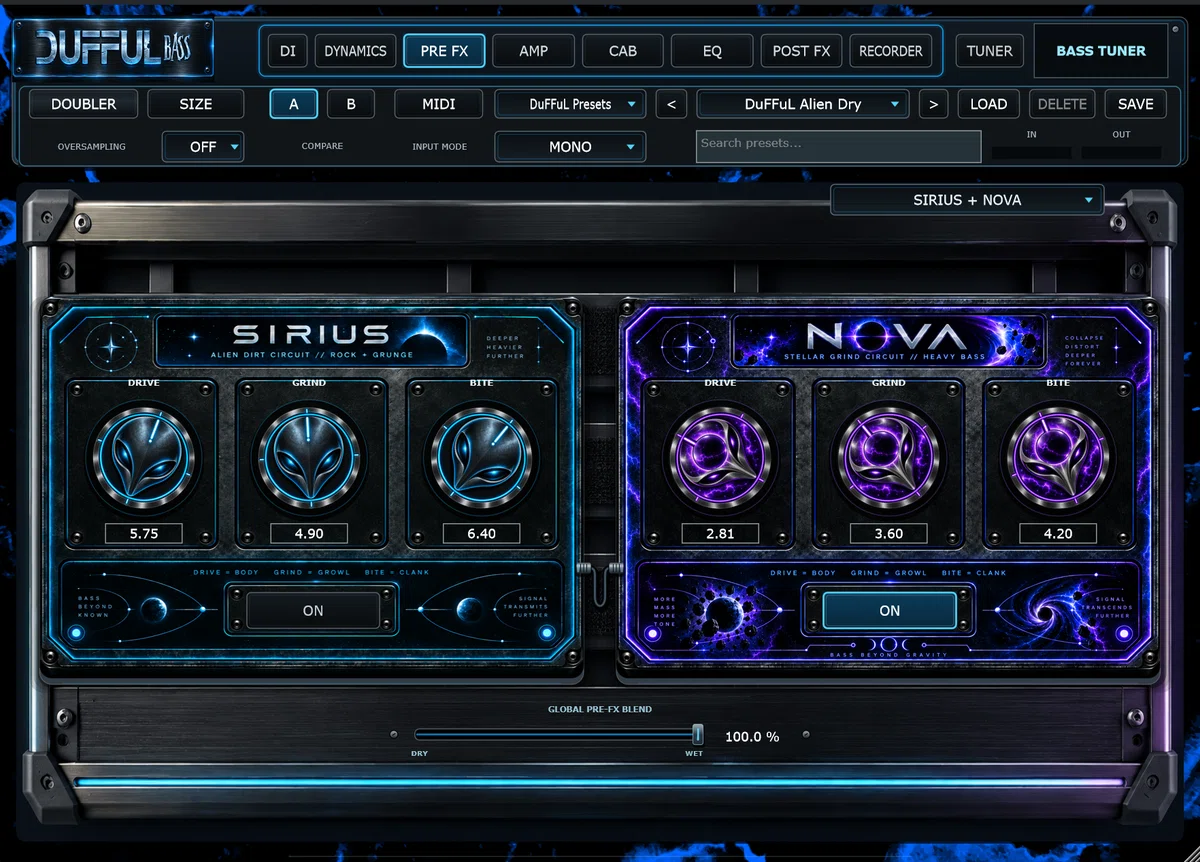Click the Nova star compass emblem
1200x862 pixels.
(x=688, y=346)
